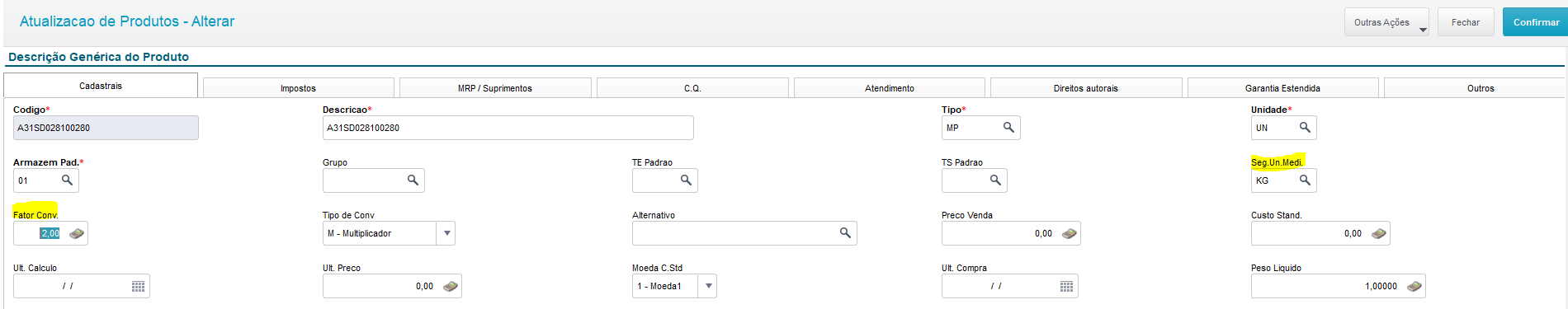Open calculator icon in Fator Conv. field
The image size is (1568, 309).
click(76, 233)
